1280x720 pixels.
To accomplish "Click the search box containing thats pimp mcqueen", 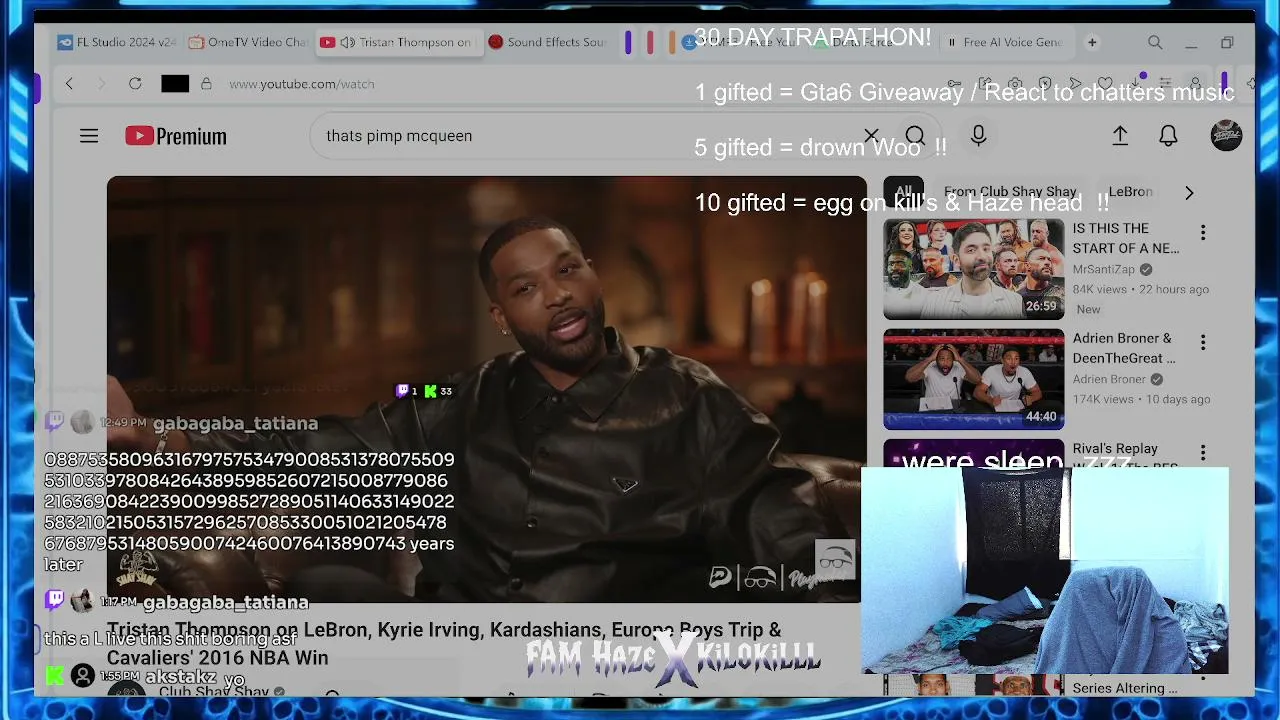I will click(590, 136).
